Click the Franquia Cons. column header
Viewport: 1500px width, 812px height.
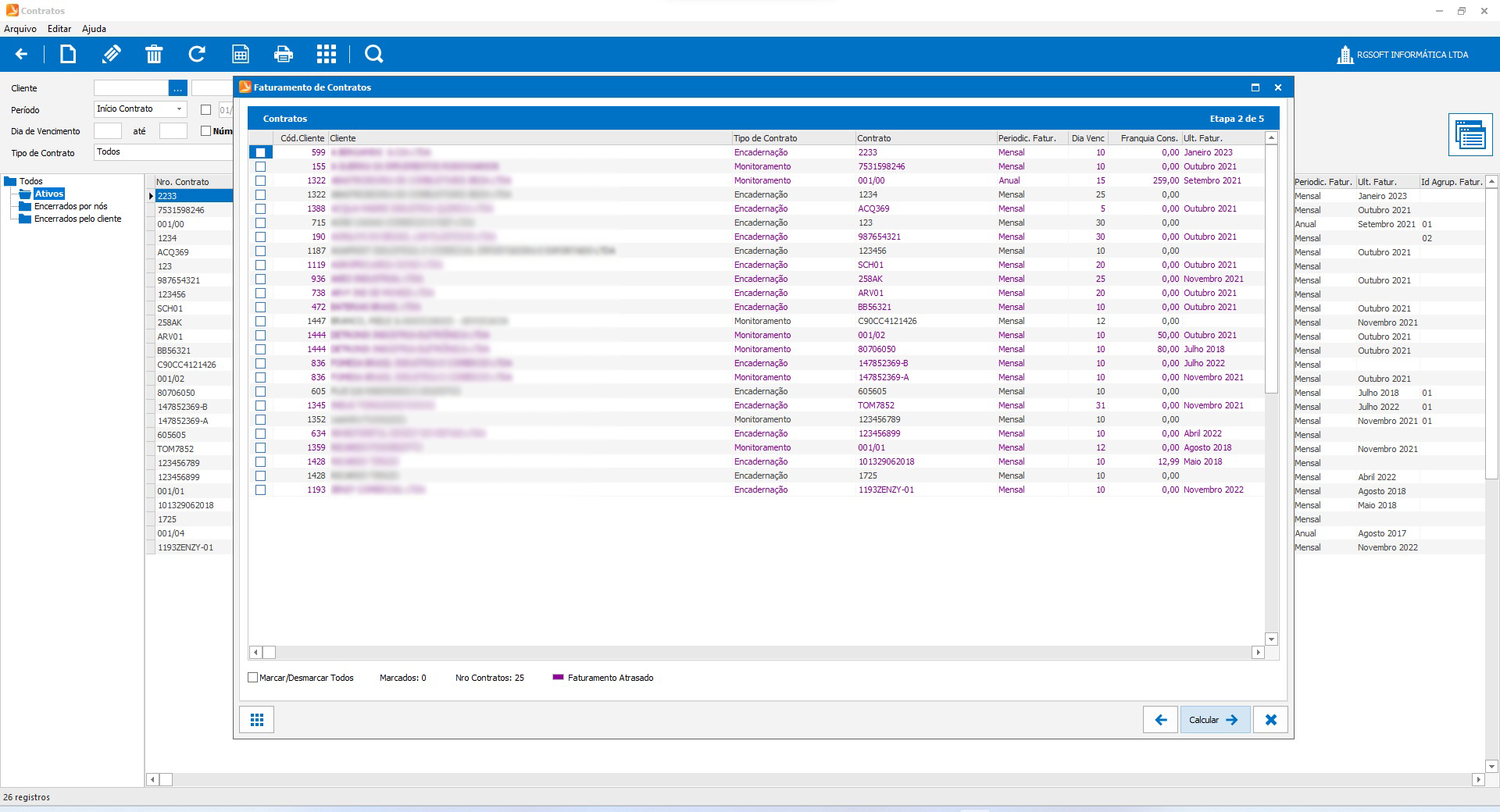(1145, 138)
